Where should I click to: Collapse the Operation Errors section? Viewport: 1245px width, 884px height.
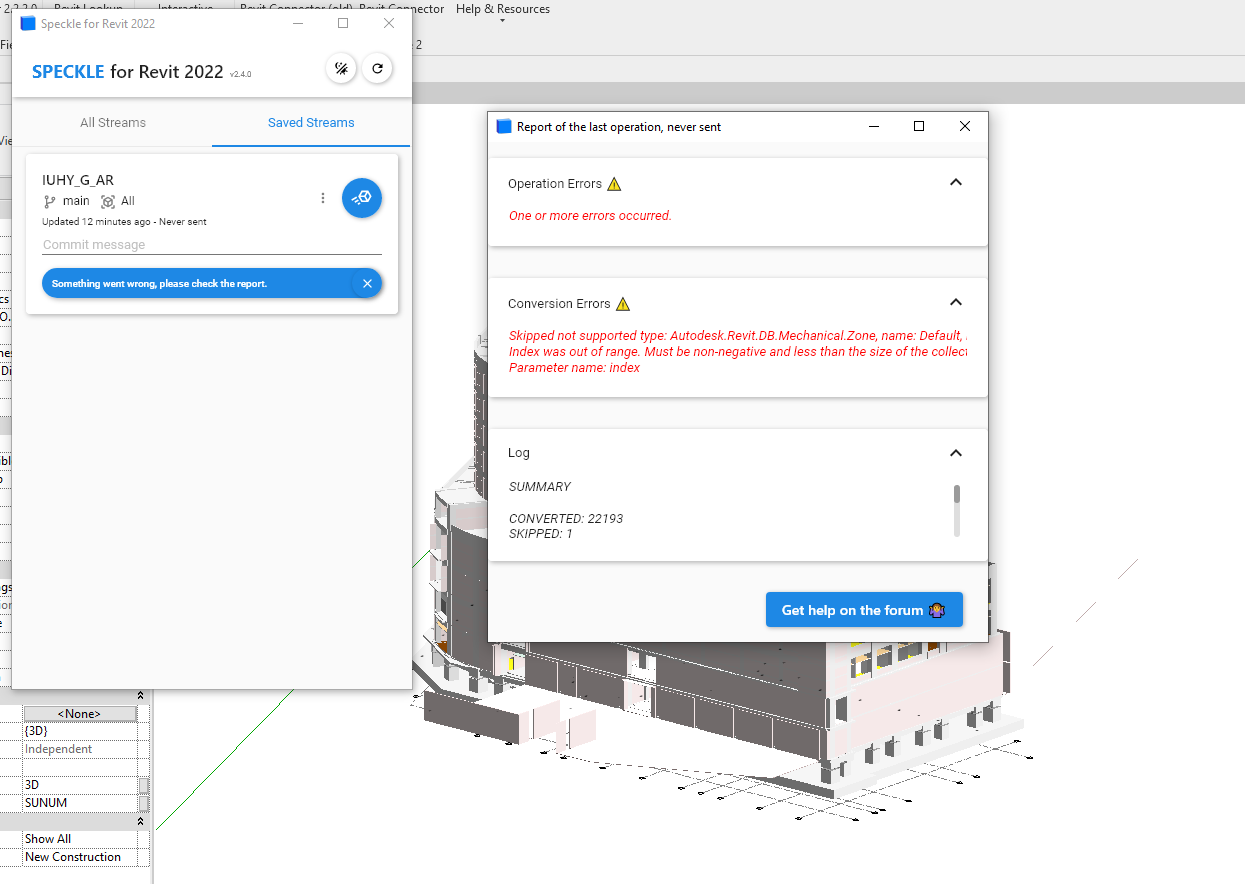click(x=955, y=183)
